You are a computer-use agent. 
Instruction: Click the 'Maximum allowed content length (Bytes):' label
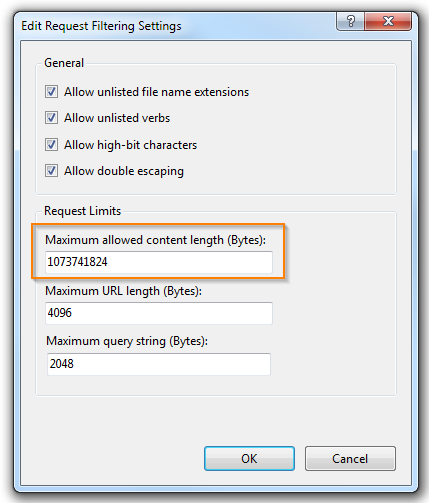(x=156, y=240)
